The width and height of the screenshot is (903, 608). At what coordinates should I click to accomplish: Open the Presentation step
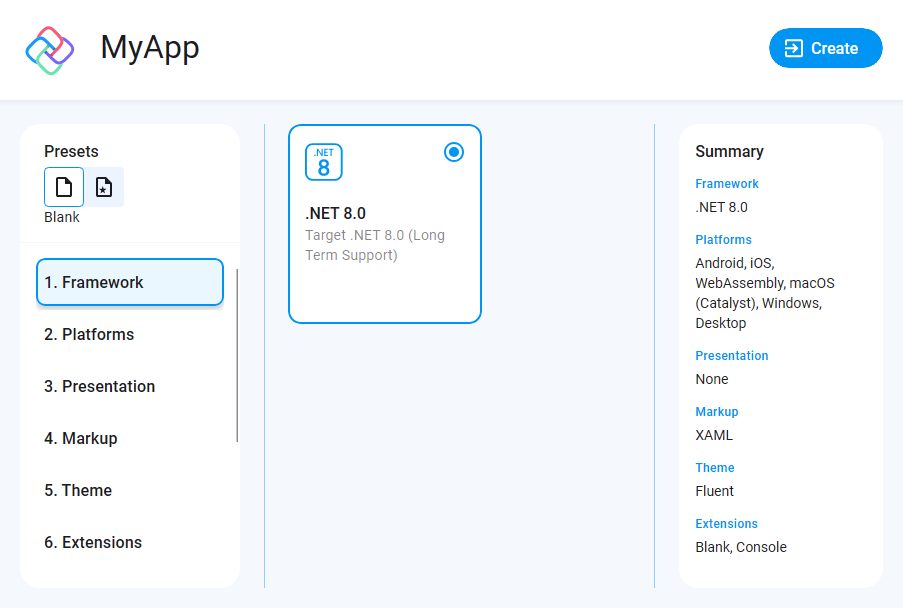point(100,386)
